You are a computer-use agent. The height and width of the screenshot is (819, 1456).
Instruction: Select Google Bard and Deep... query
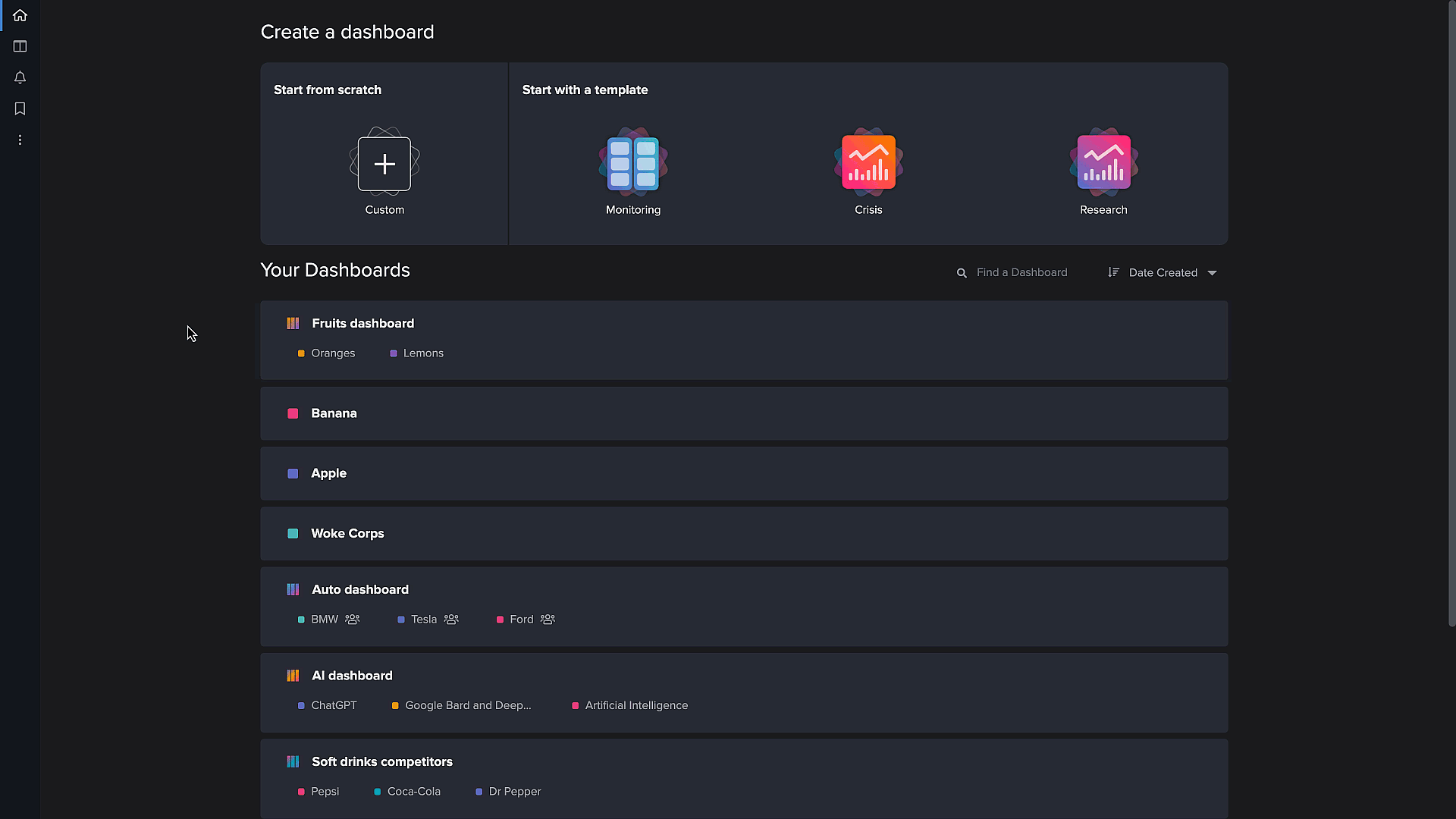pos(461,705)
